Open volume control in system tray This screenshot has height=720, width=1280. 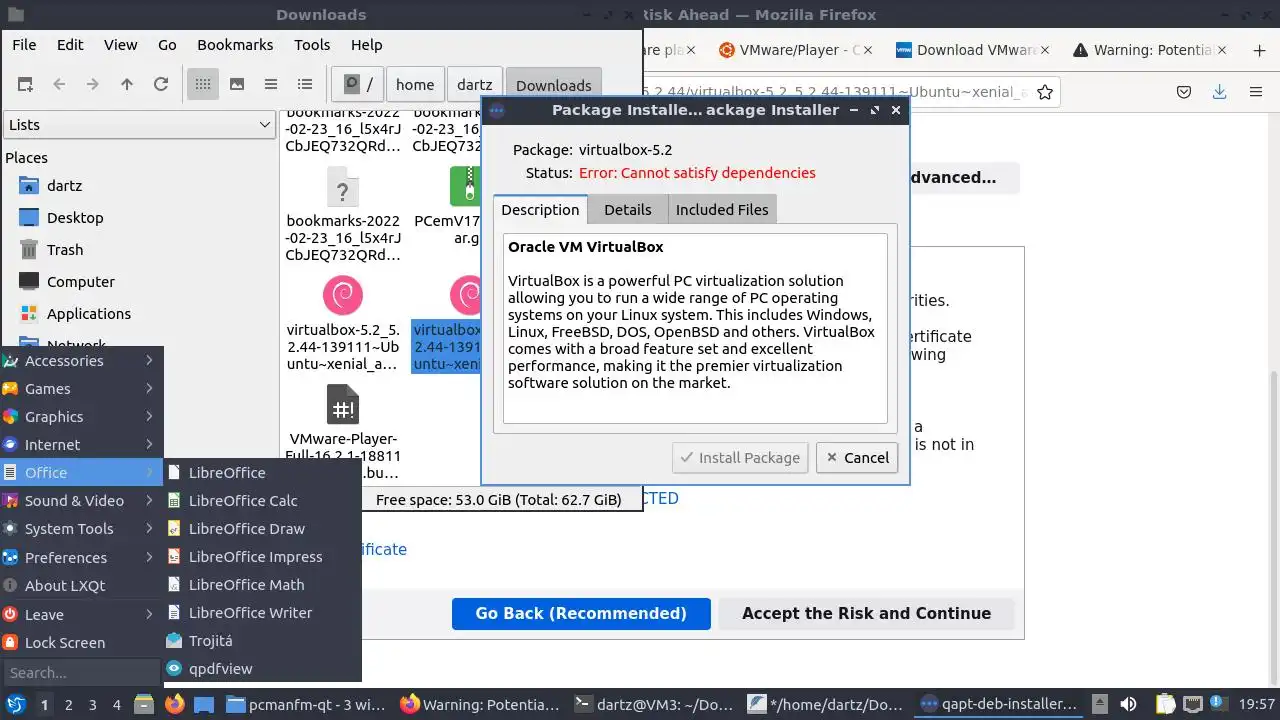(1128, 704)
